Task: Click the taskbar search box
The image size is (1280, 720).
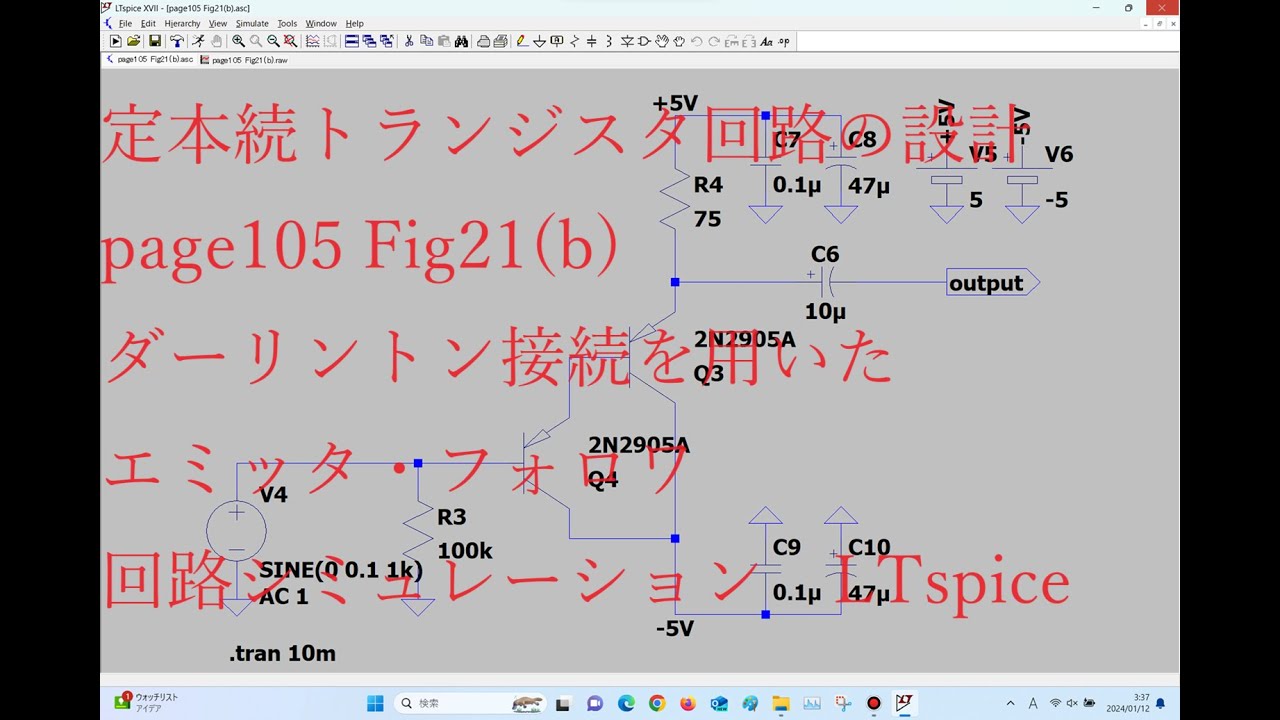Action: pos(469,703)
